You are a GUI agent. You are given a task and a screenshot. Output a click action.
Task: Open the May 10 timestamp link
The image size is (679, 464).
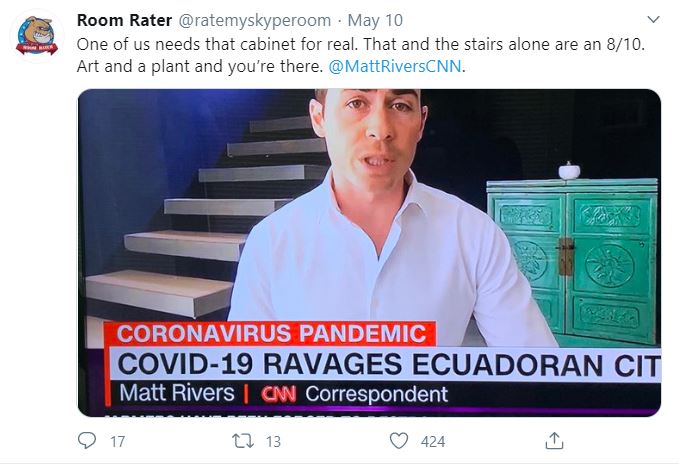375,20
